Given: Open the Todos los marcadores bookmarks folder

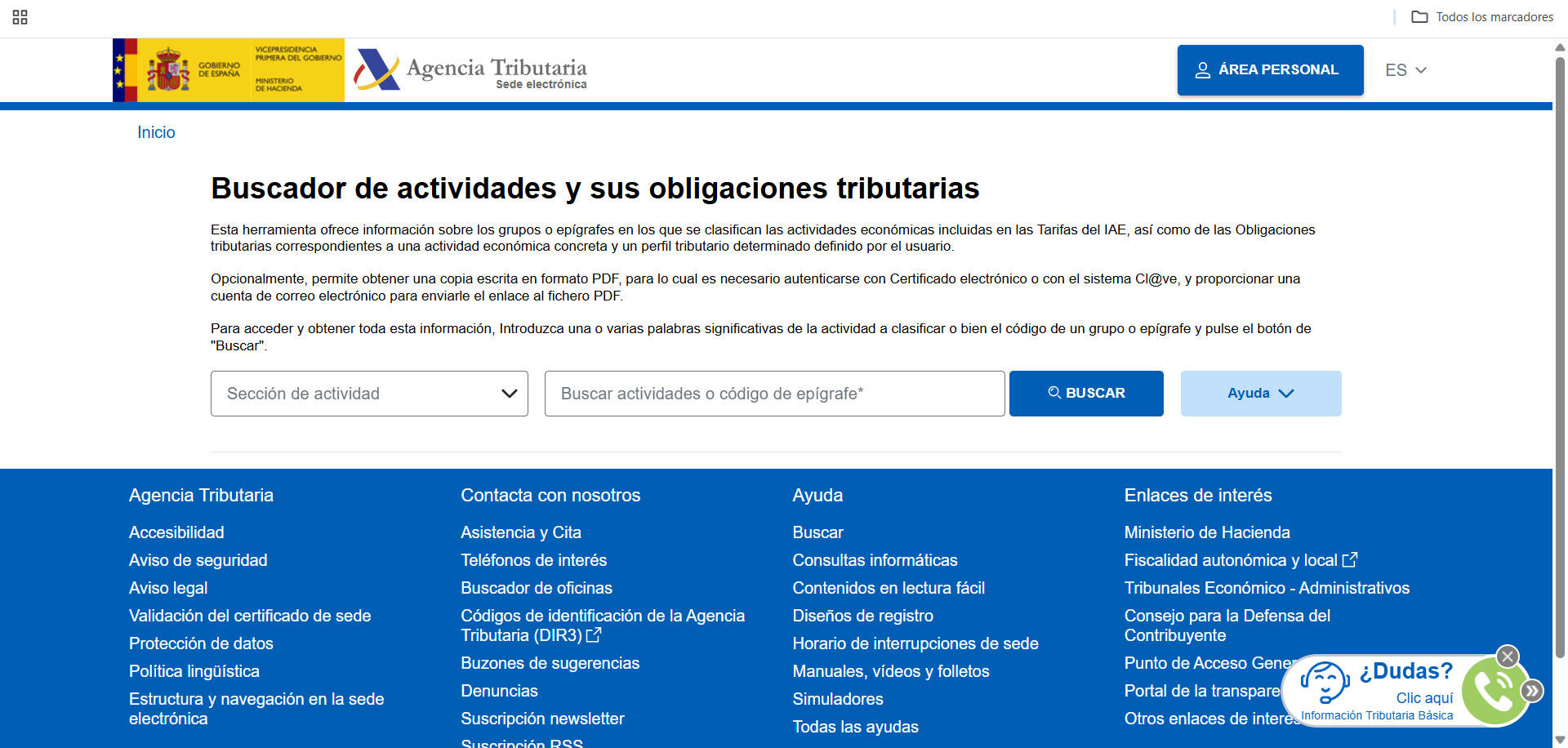Looking at the screenshot, I should pyautogui.click(x=1482, y=17).
